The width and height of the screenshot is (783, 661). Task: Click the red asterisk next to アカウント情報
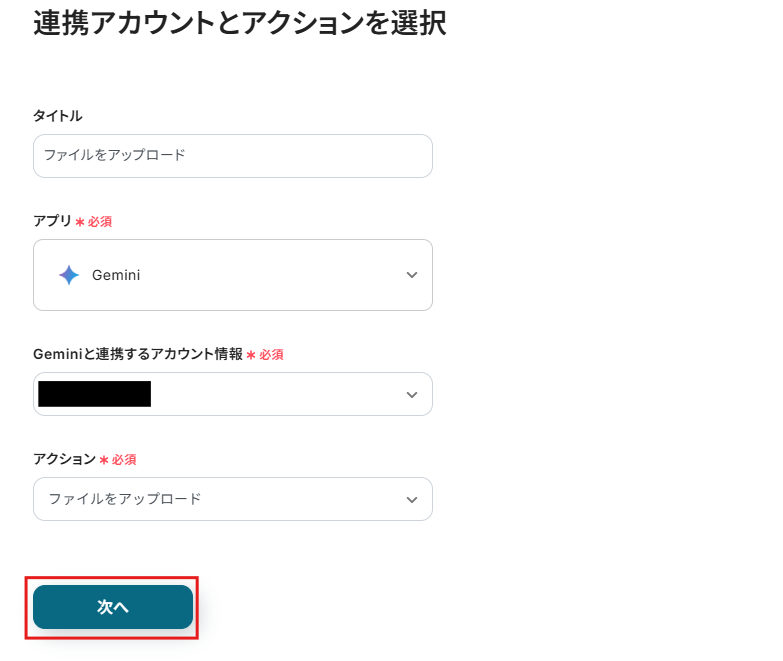[251, 355]
